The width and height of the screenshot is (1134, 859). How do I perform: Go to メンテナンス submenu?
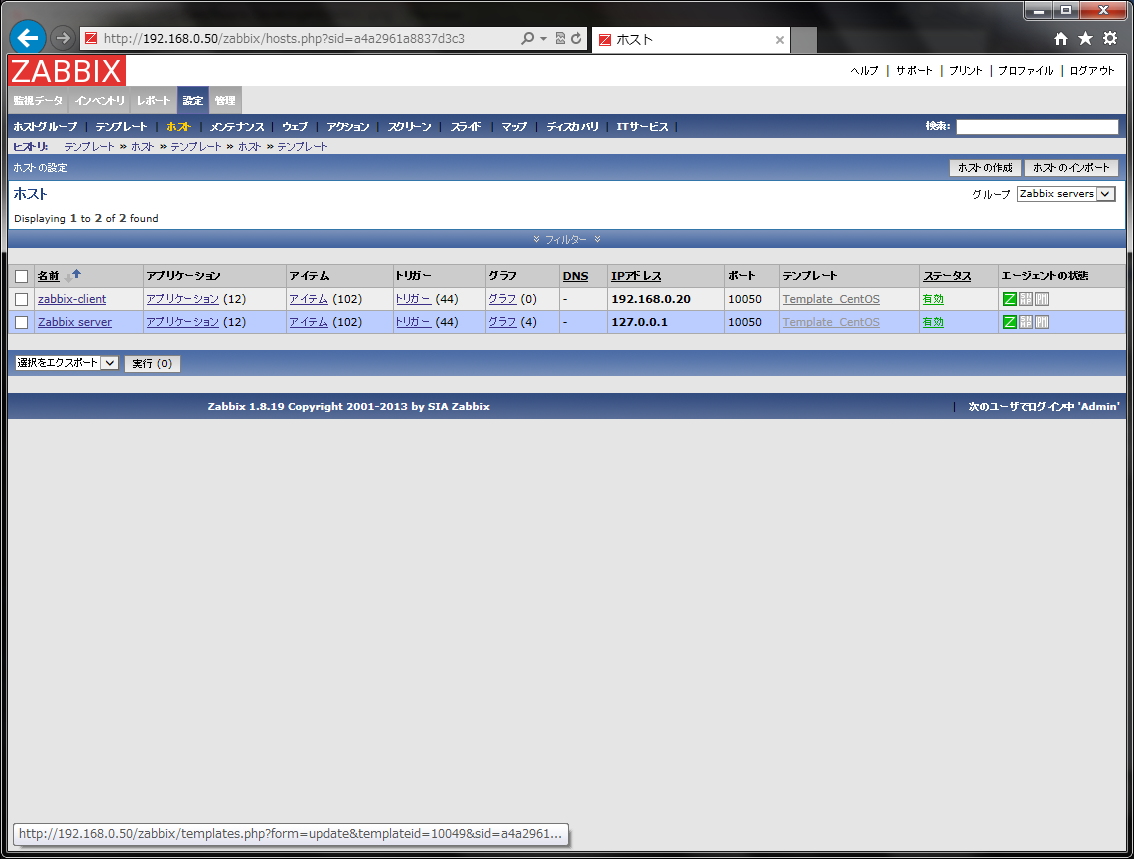pyautogui.click(x=236, y=127)
